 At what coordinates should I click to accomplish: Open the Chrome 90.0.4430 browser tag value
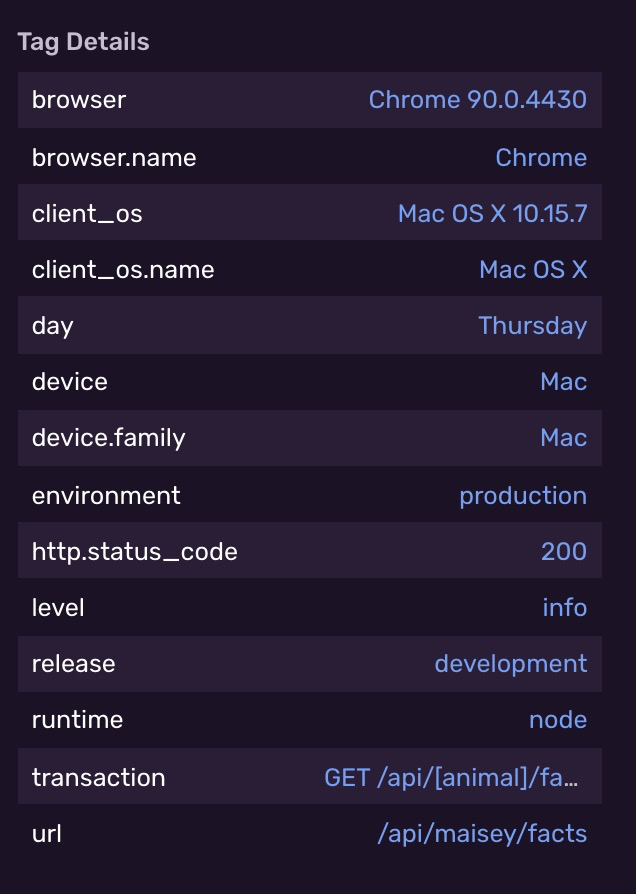(477, 100)
